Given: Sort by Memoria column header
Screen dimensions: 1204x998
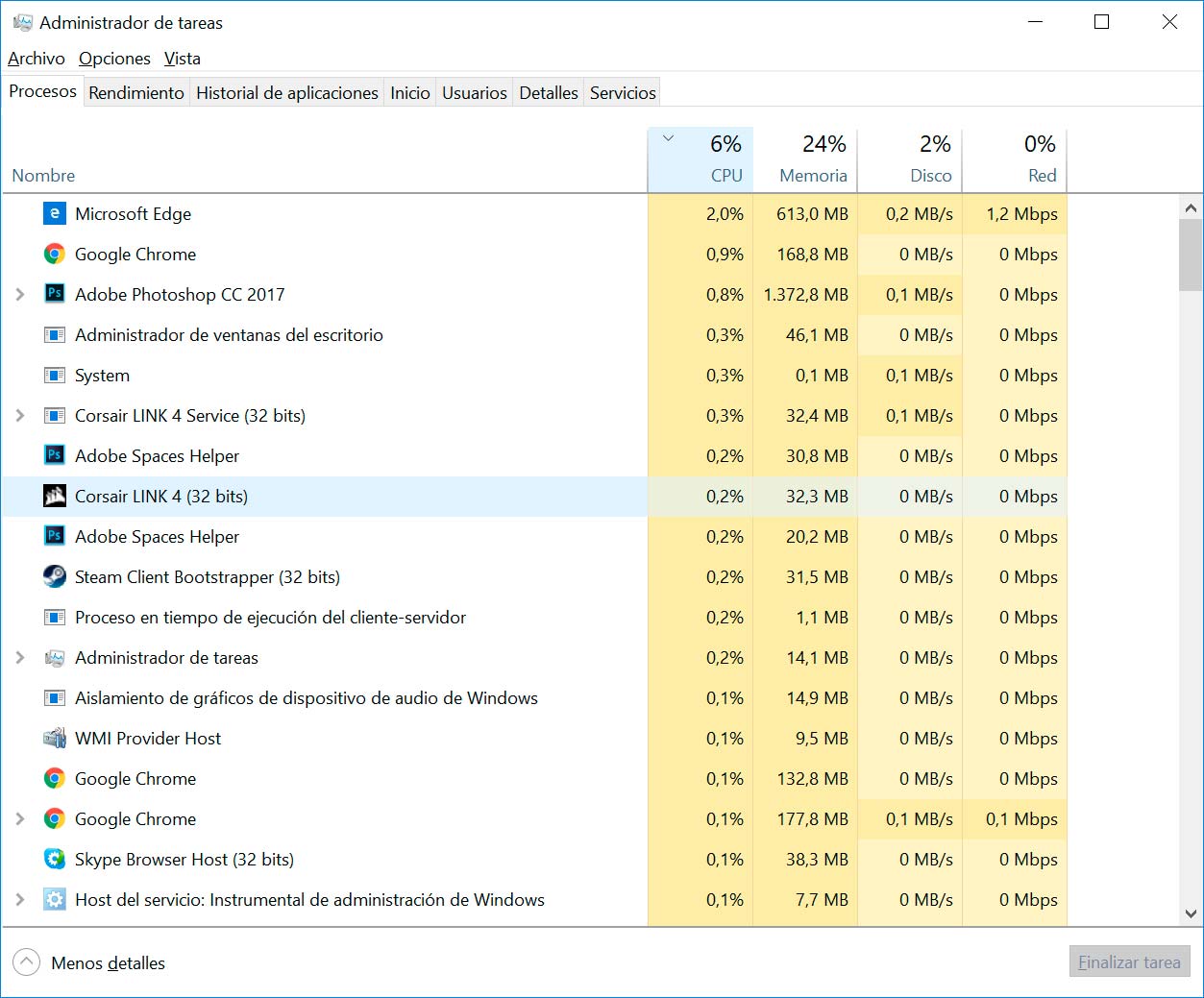Looking at the screenshot, I should pyautogui.click(x=805, y=159).
